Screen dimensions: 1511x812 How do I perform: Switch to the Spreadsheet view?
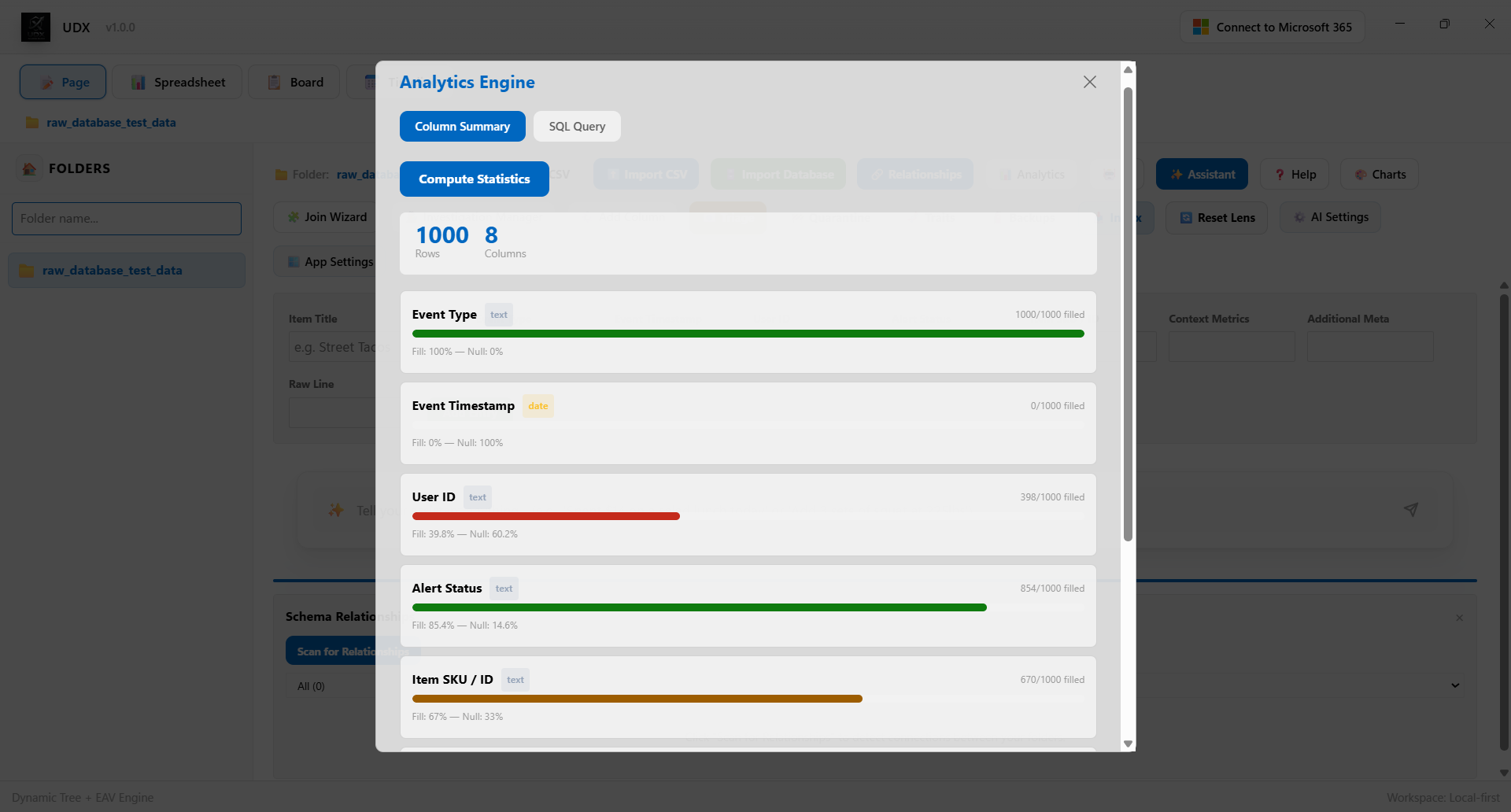[x=177, y=82]
